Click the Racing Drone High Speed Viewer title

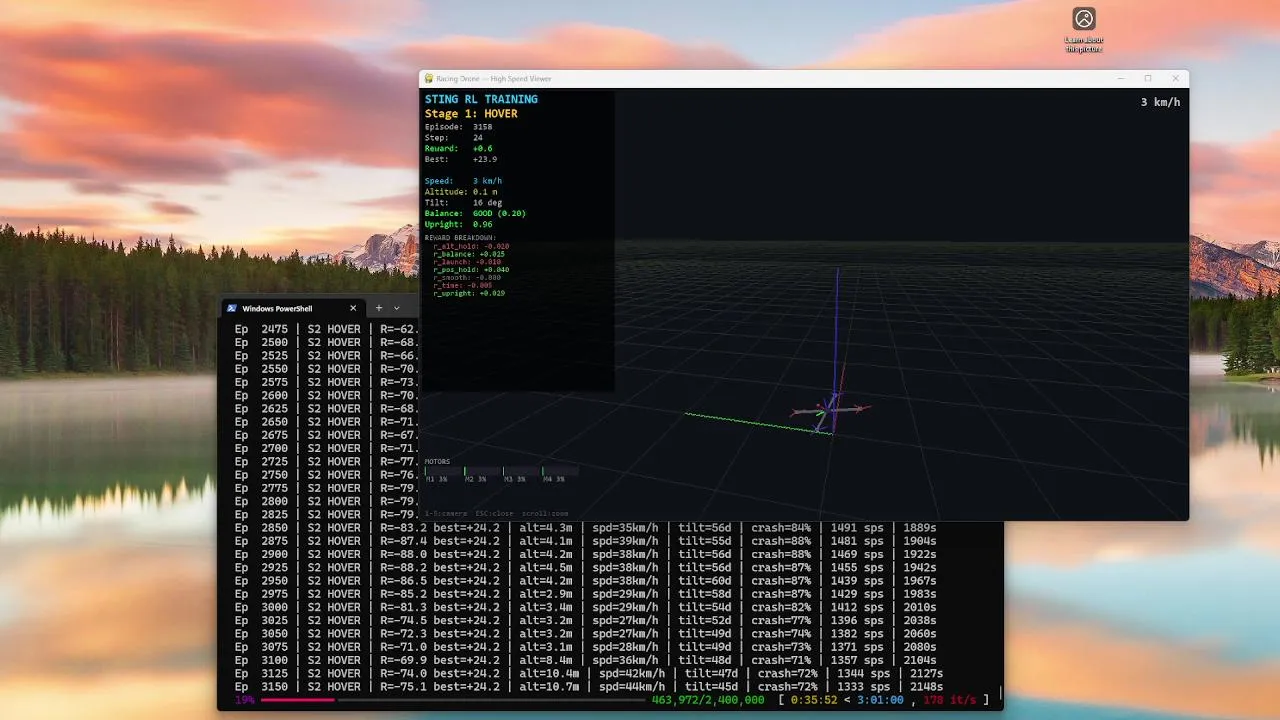click(494, 79)
